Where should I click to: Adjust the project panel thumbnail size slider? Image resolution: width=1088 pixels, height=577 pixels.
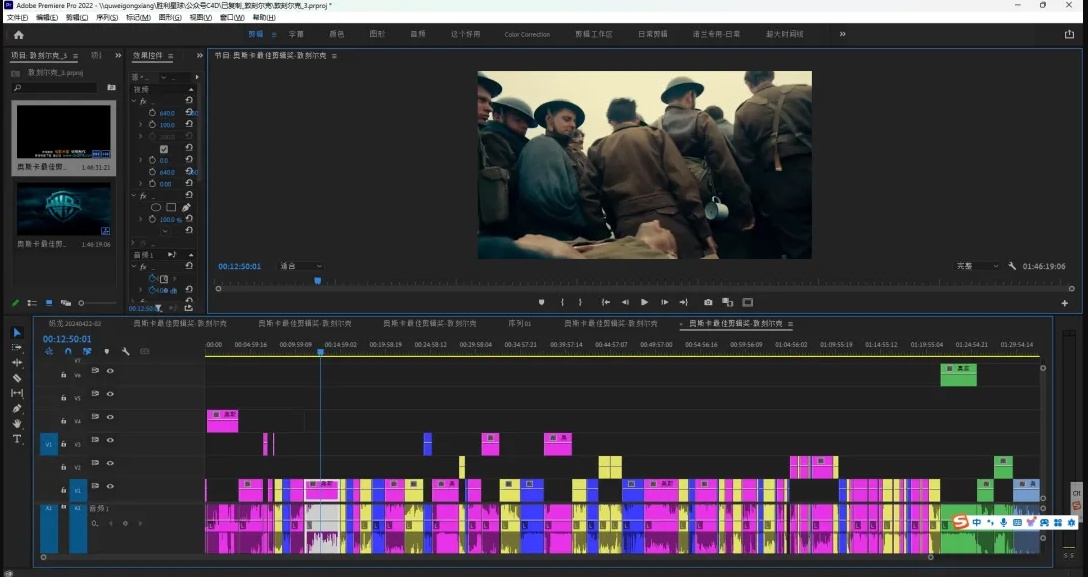(x=83, y=303)
